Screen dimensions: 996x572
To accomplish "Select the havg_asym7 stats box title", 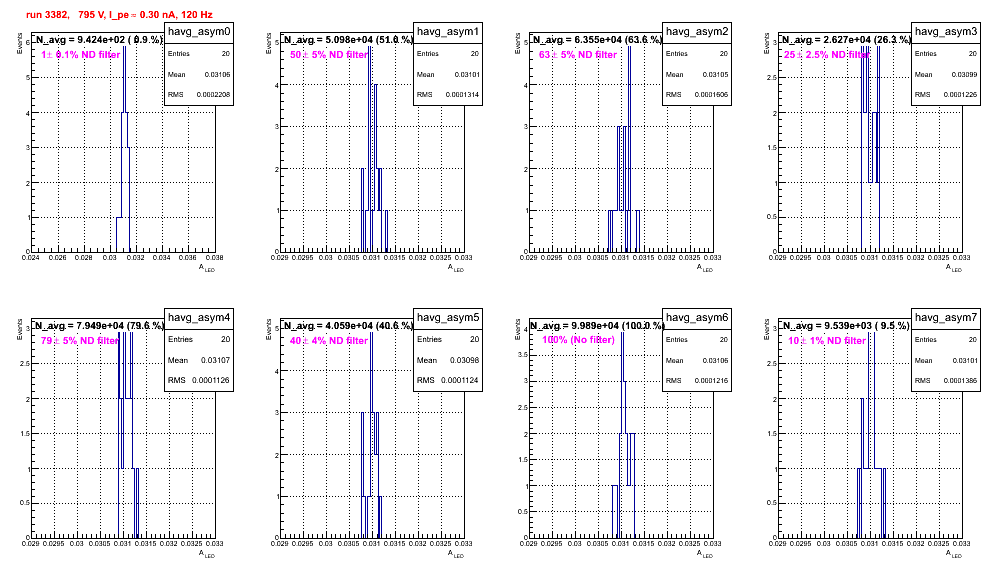I will point(946,318).
